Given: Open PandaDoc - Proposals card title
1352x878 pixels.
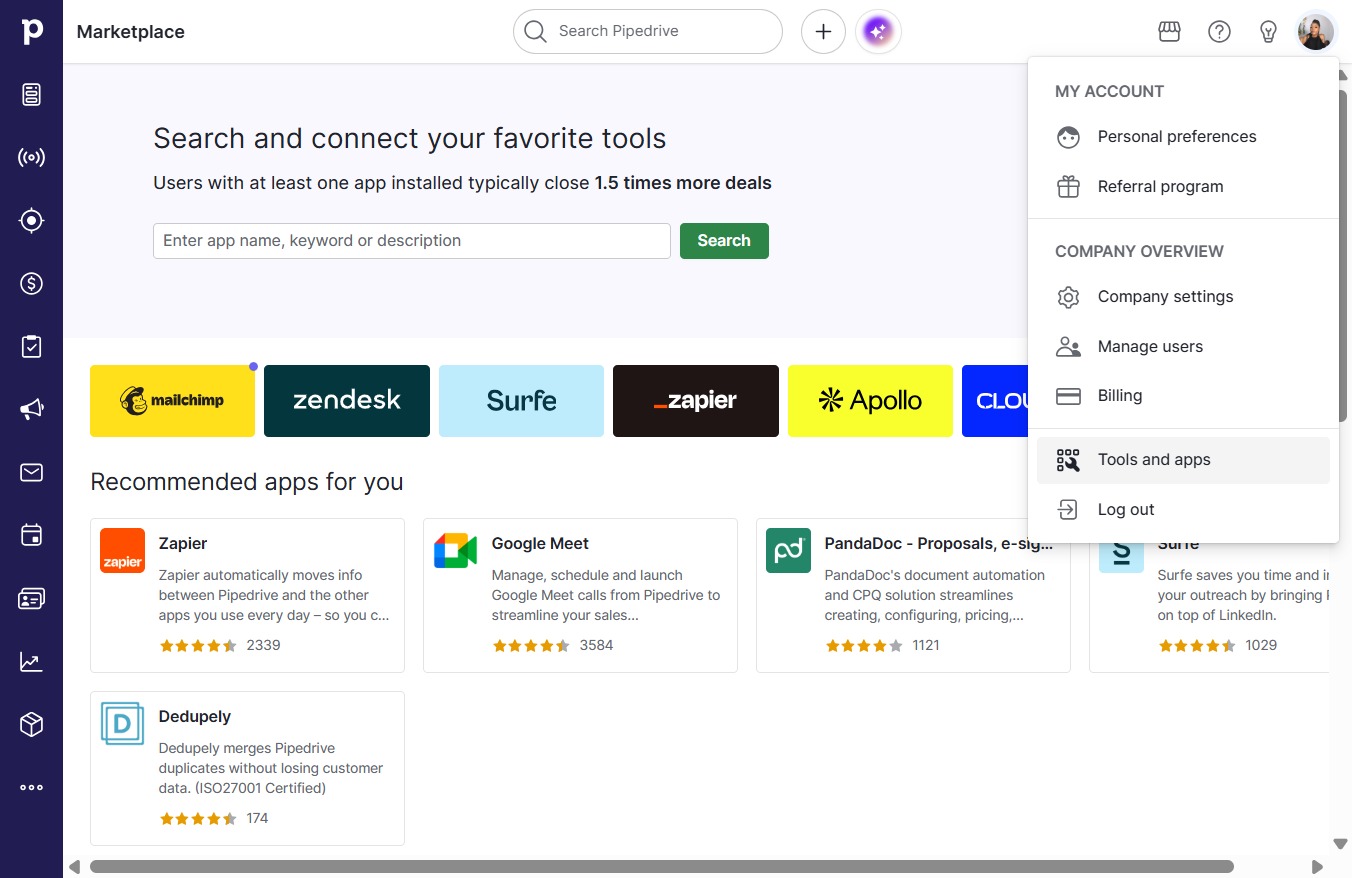Looking at the screenshot, I should pyautogui.click(x=938, y=544).
